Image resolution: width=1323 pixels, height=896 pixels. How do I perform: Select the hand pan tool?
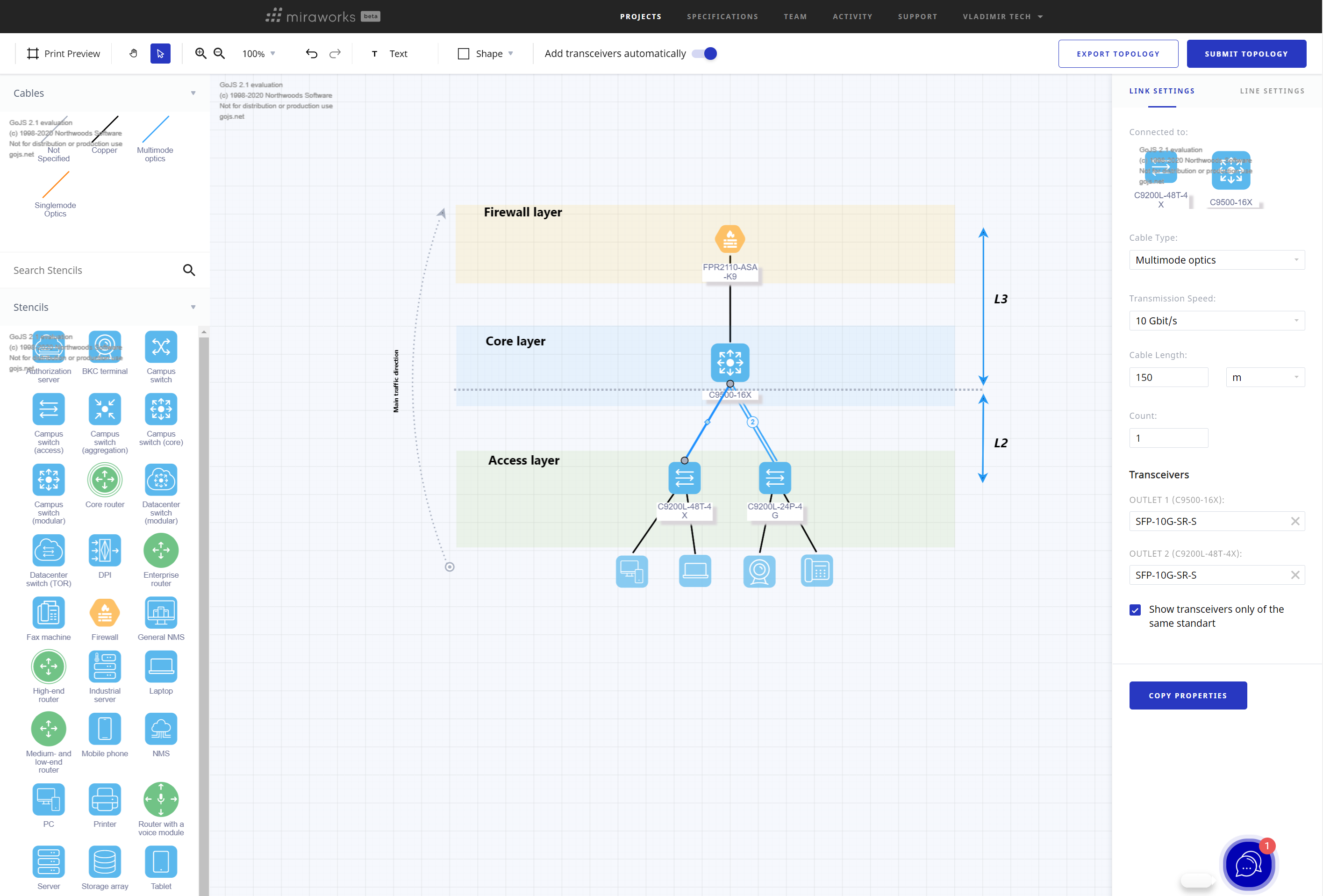pos(133,53)
